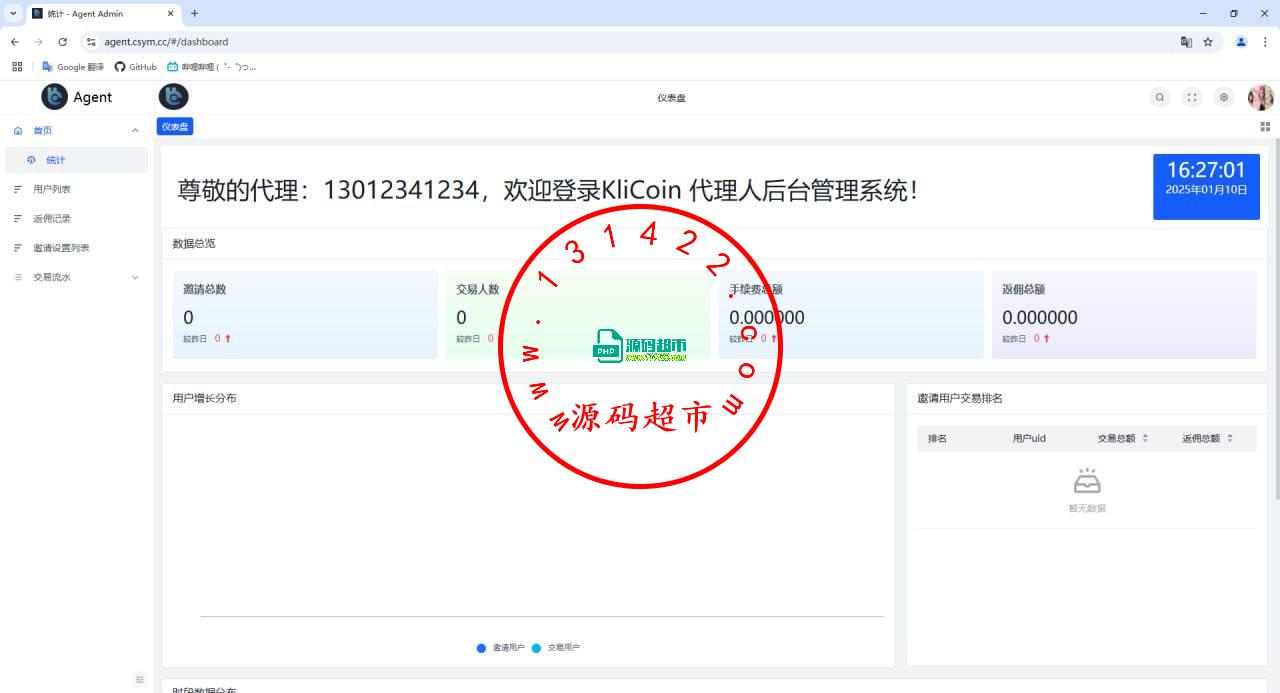This screenshot has height=693, width=1280.
Task: Click the 用户uid column header
Action: coord(1029,438)
